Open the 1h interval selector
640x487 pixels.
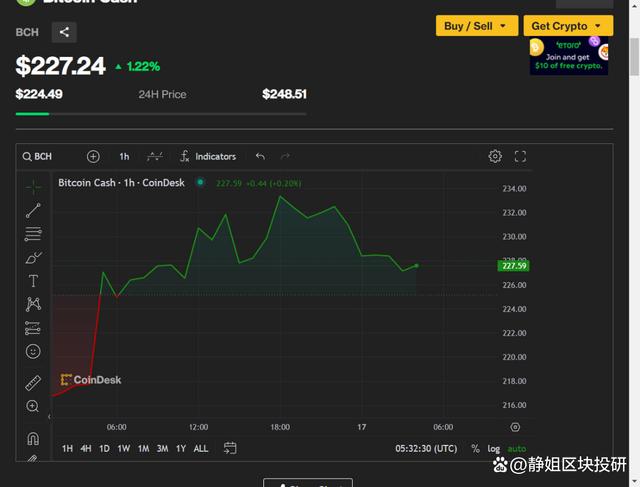pos(124,156)
